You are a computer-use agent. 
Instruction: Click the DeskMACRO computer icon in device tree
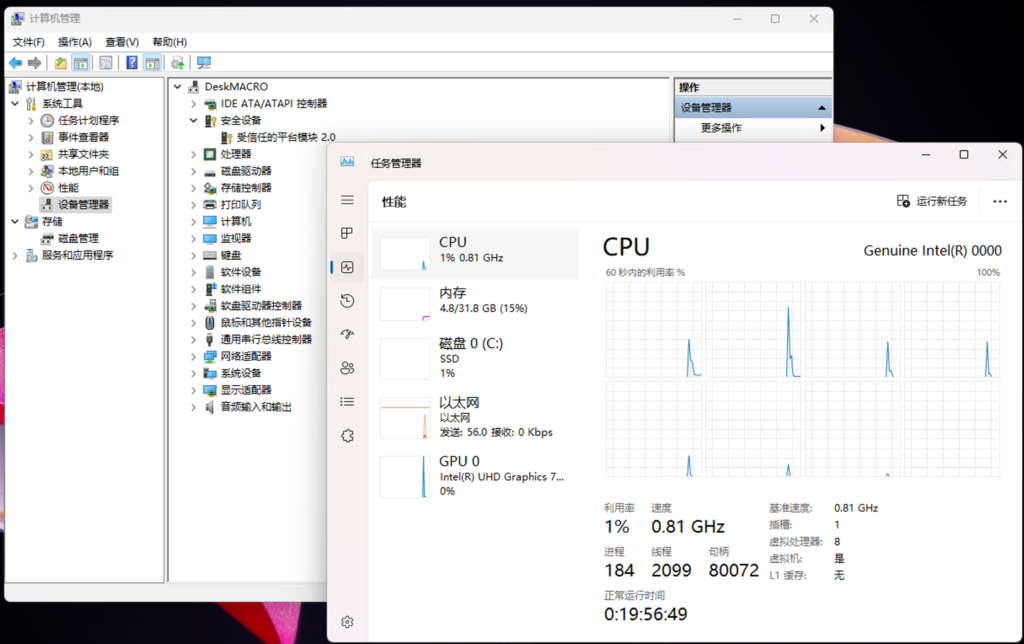(x=194, y=87)
